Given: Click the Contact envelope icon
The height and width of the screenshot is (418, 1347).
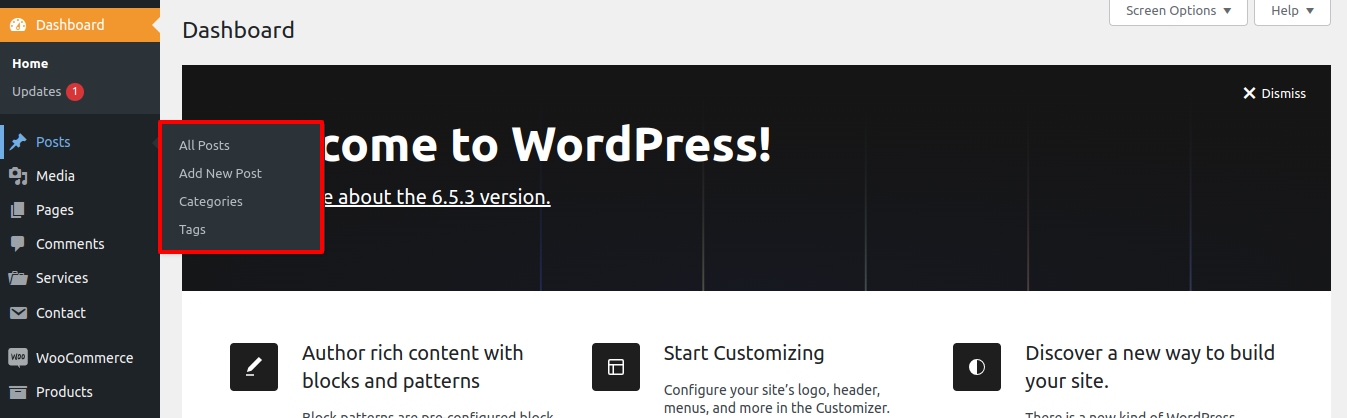Looking at the screenshot, I should point(18,313).
